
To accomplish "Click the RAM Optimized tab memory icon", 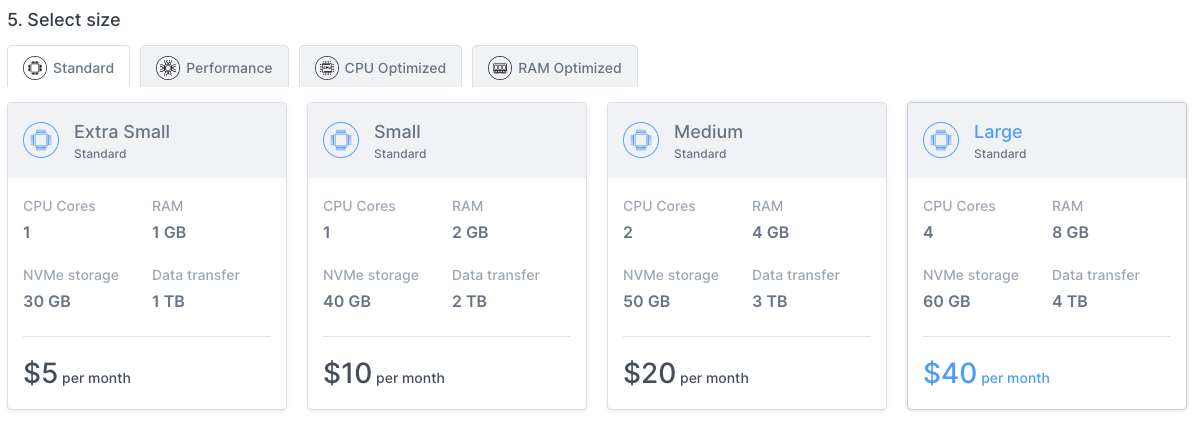I will coord(500,68).
